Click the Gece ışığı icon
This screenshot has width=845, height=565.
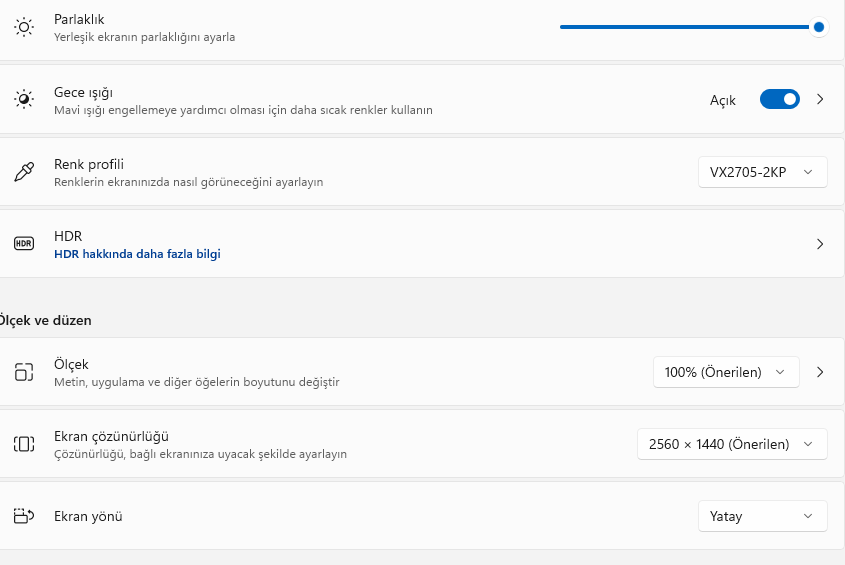[x=24, y=99]
